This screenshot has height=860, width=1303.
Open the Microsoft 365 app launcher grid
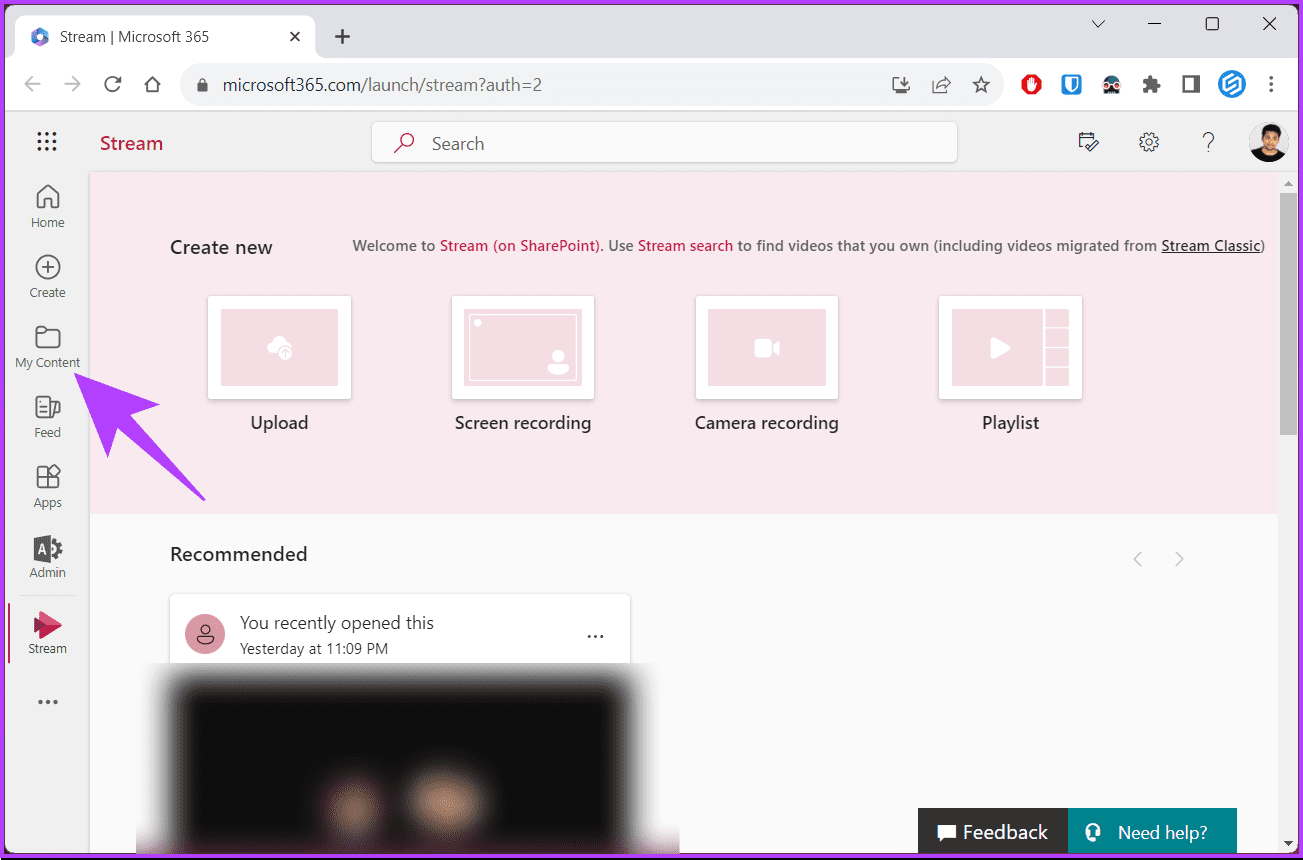47,142
